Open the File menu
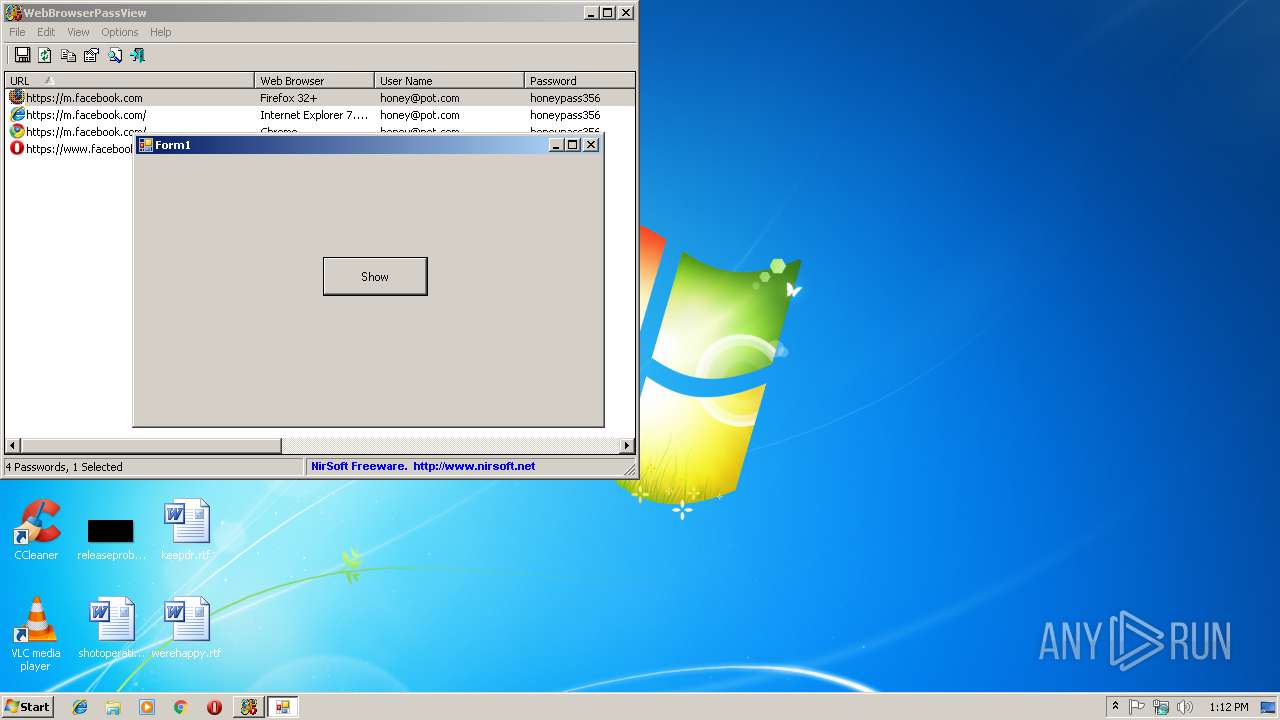1280x720 pixels. (x=17, y=32)
